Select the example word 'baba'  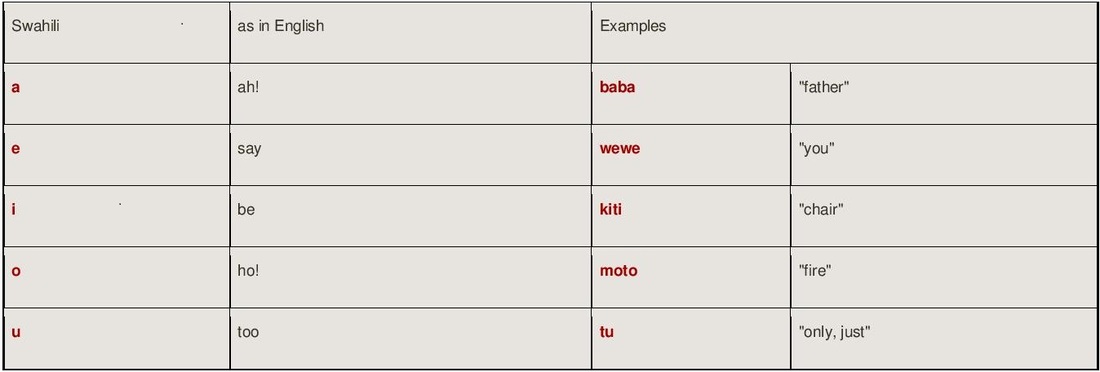tap(617, 88)
